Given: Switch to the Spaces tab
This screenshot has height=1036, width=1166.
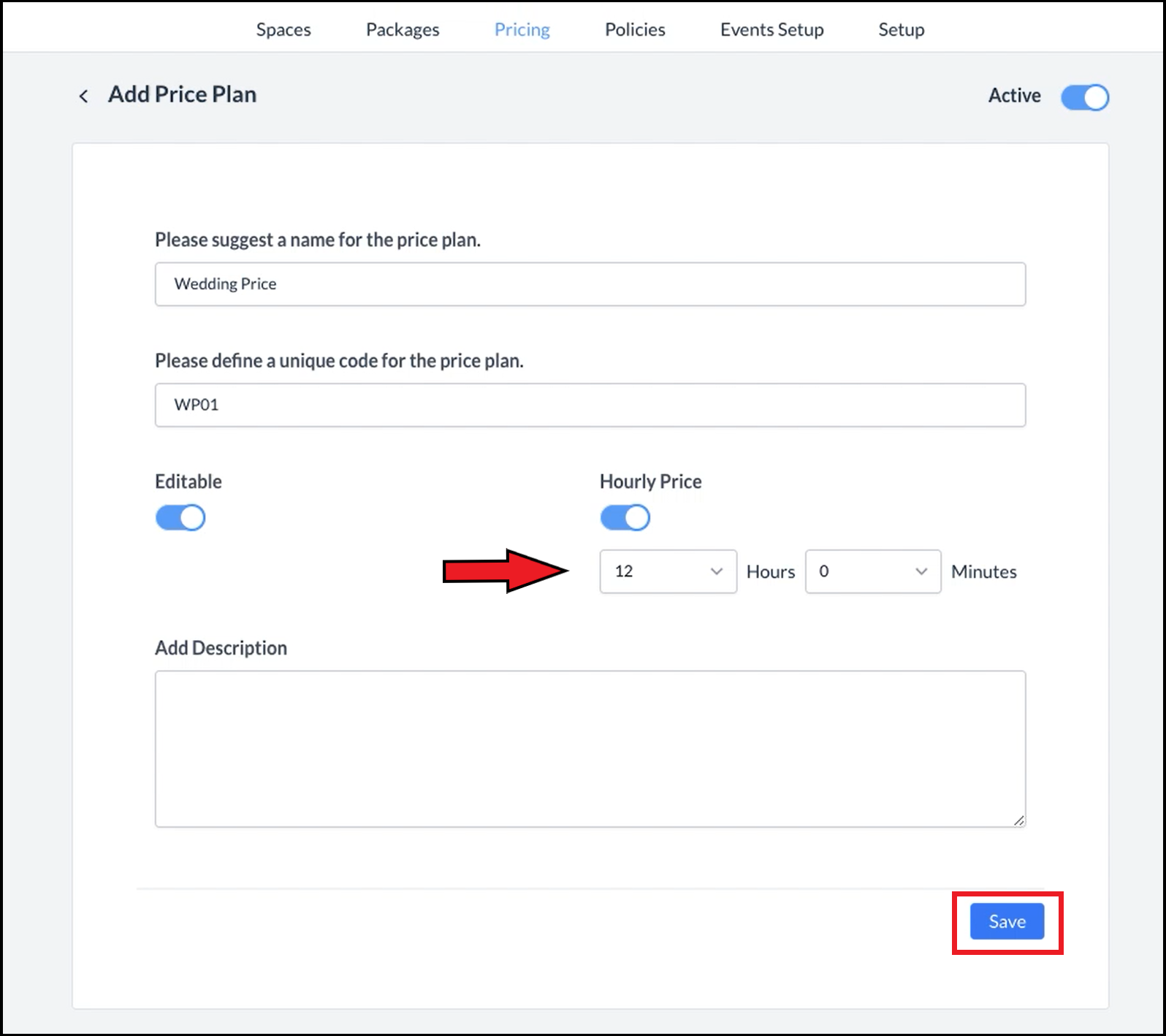Looking at the screenshot, I should pyautogui.click(x=283, y=29).
